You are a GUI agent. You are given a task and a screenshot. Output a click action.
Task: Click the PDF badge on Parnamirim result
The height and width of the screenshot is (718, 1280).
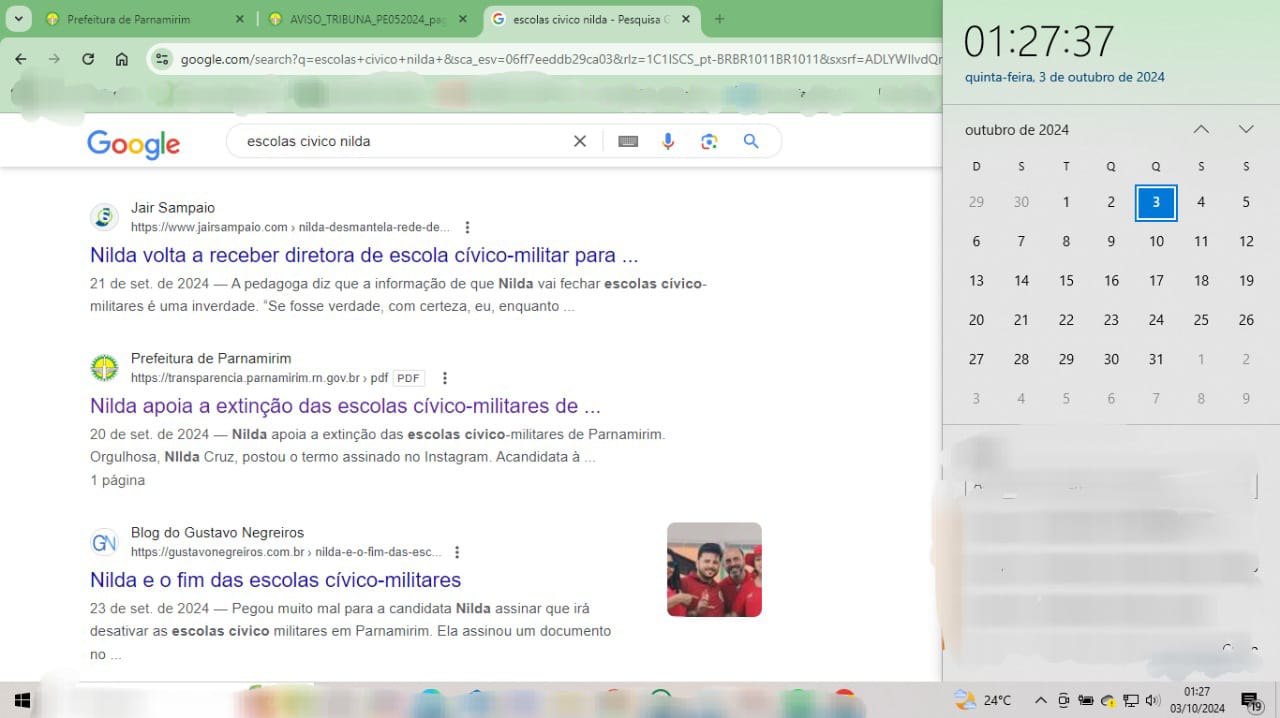coord(408,378)
